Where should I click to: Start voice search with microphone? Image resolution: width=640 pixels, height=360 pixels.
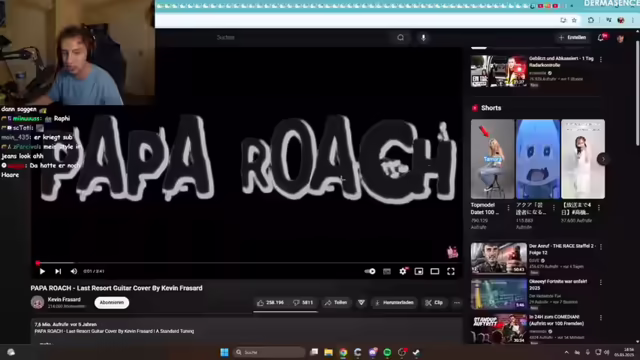point(423,38)
